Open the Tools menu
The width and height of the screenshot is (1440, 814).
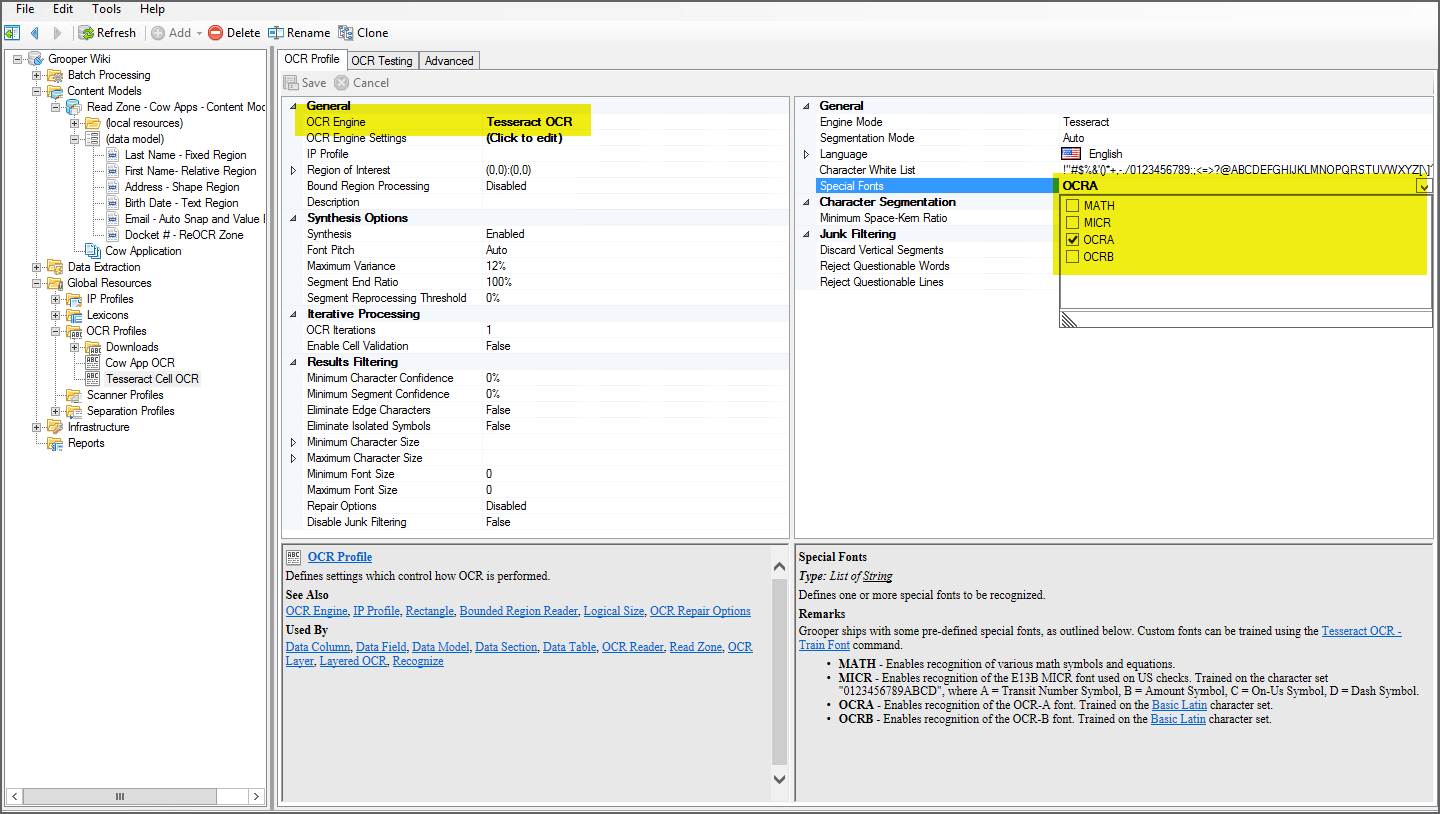click(106, 9)
